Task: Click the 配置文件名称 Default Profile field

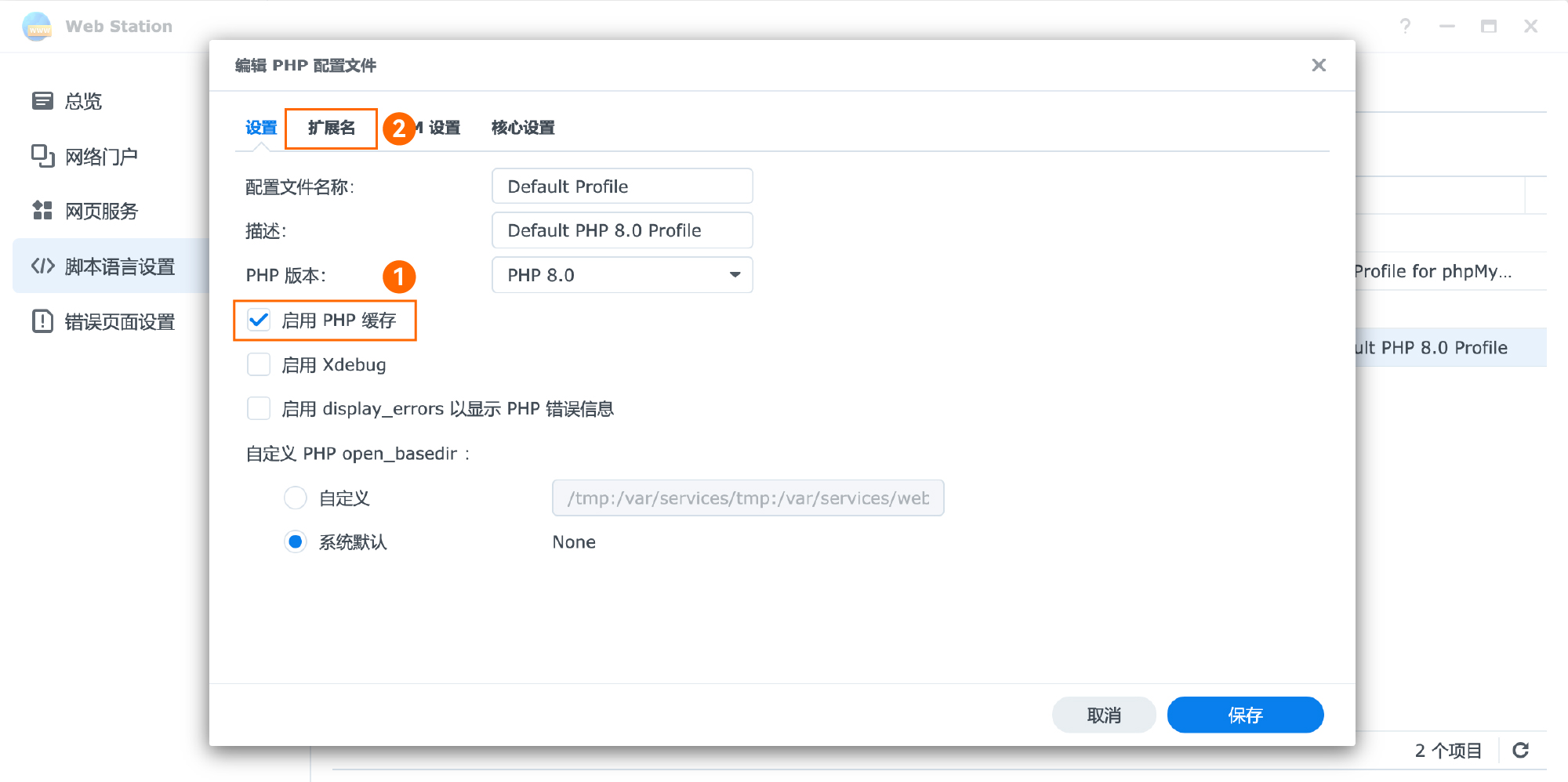Action: 622,186
